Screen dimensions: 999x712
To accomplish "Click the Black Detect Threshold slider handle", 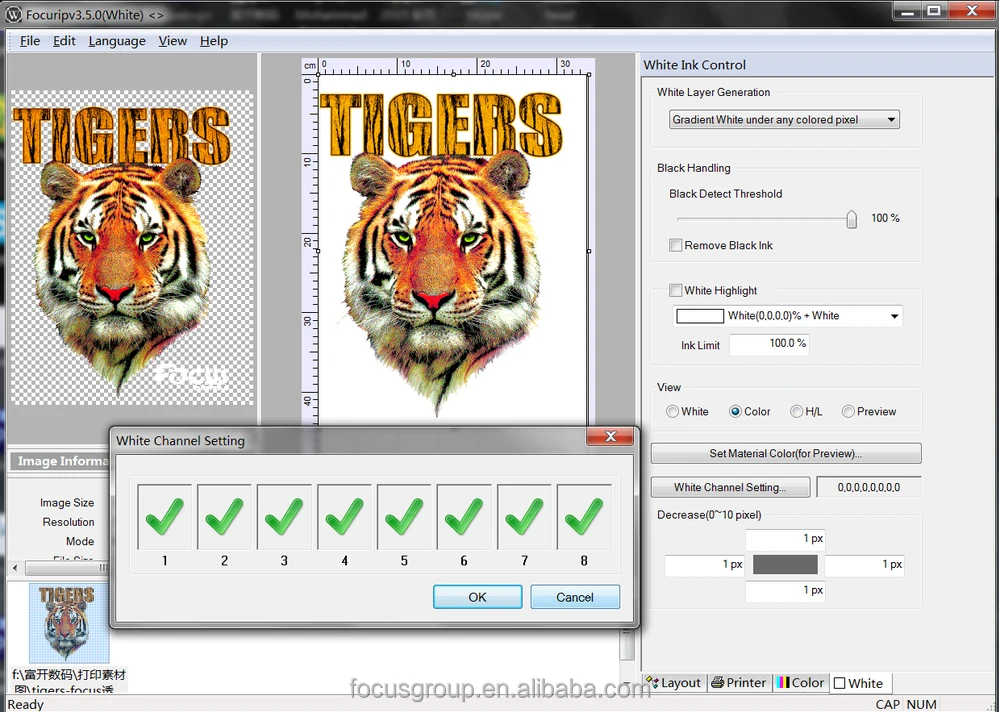I will [851, 219].
